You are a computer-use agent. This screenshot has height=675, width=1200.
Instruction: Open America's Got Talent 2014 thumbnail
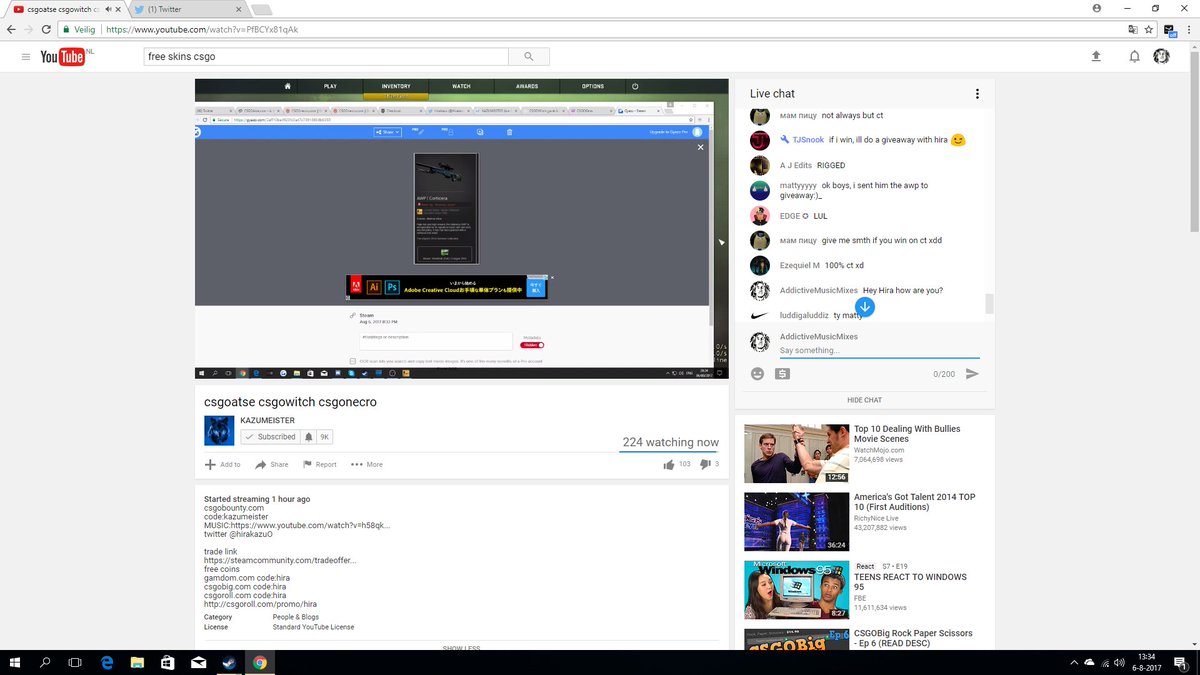pos(796,522)
